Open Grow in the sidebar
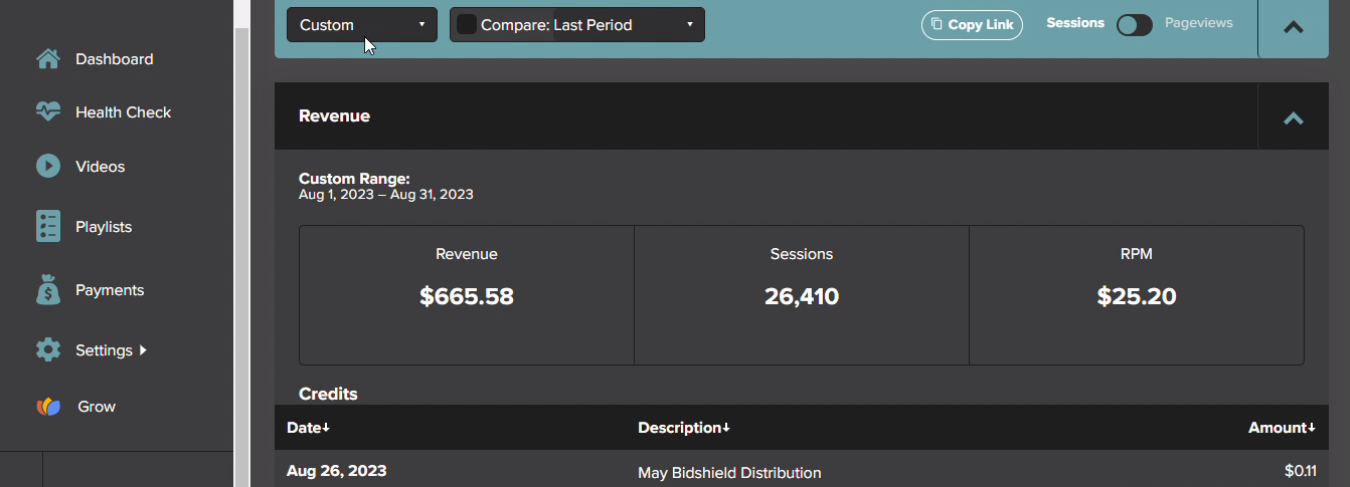Image resolution: width=1350 pixels, height=487 pixels. pyautogui.click(x=96, y=406)
